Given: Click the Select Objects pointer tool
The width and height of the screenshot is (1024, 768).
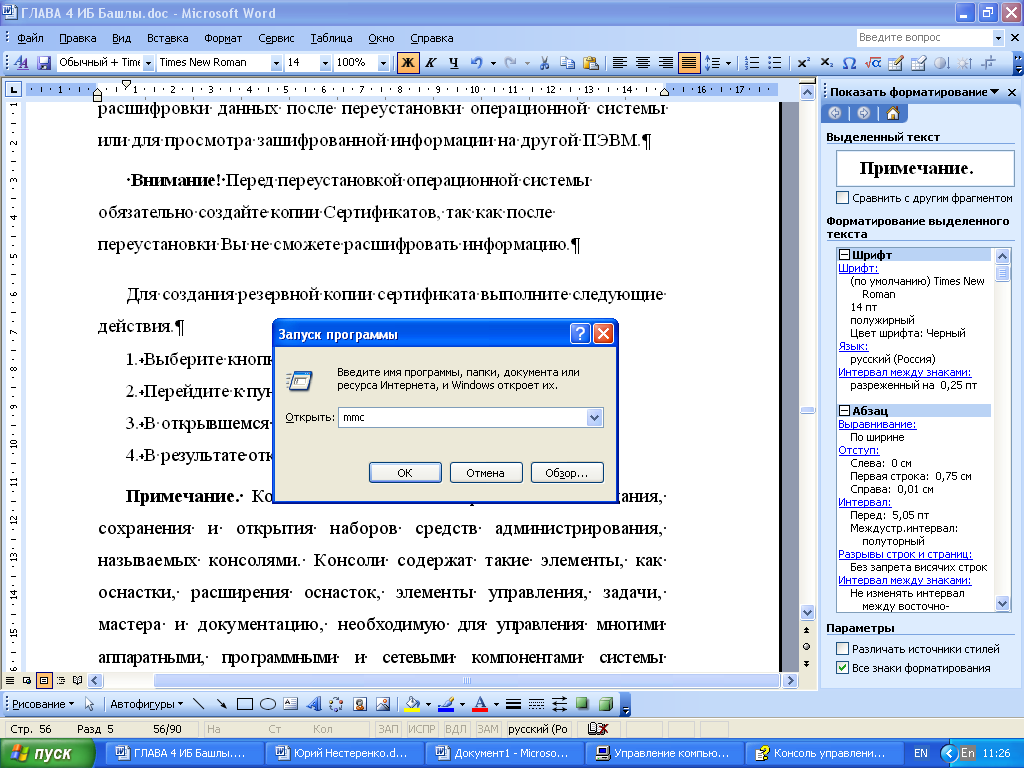Looking at the screenshot, I should click(x=89, y=704).
